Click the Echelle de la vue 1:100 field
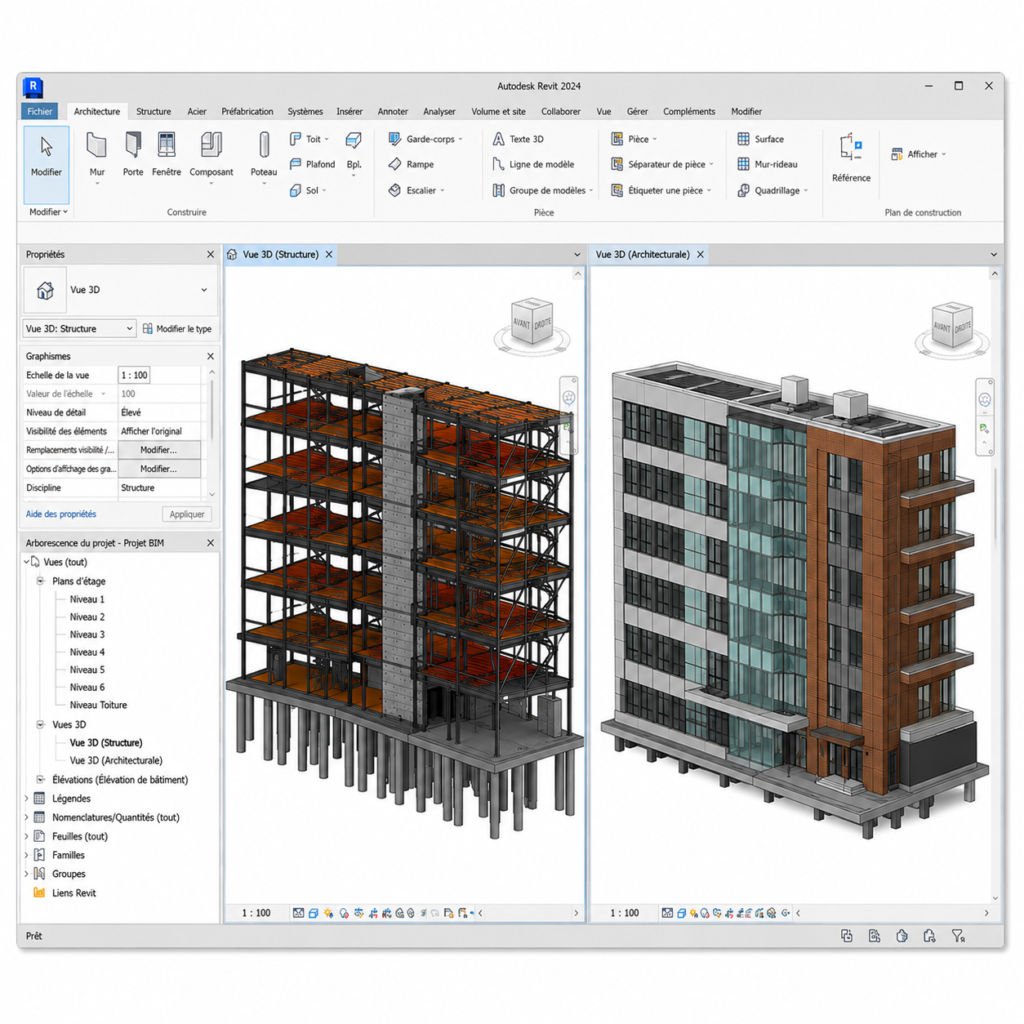 (x=135, y=375)
